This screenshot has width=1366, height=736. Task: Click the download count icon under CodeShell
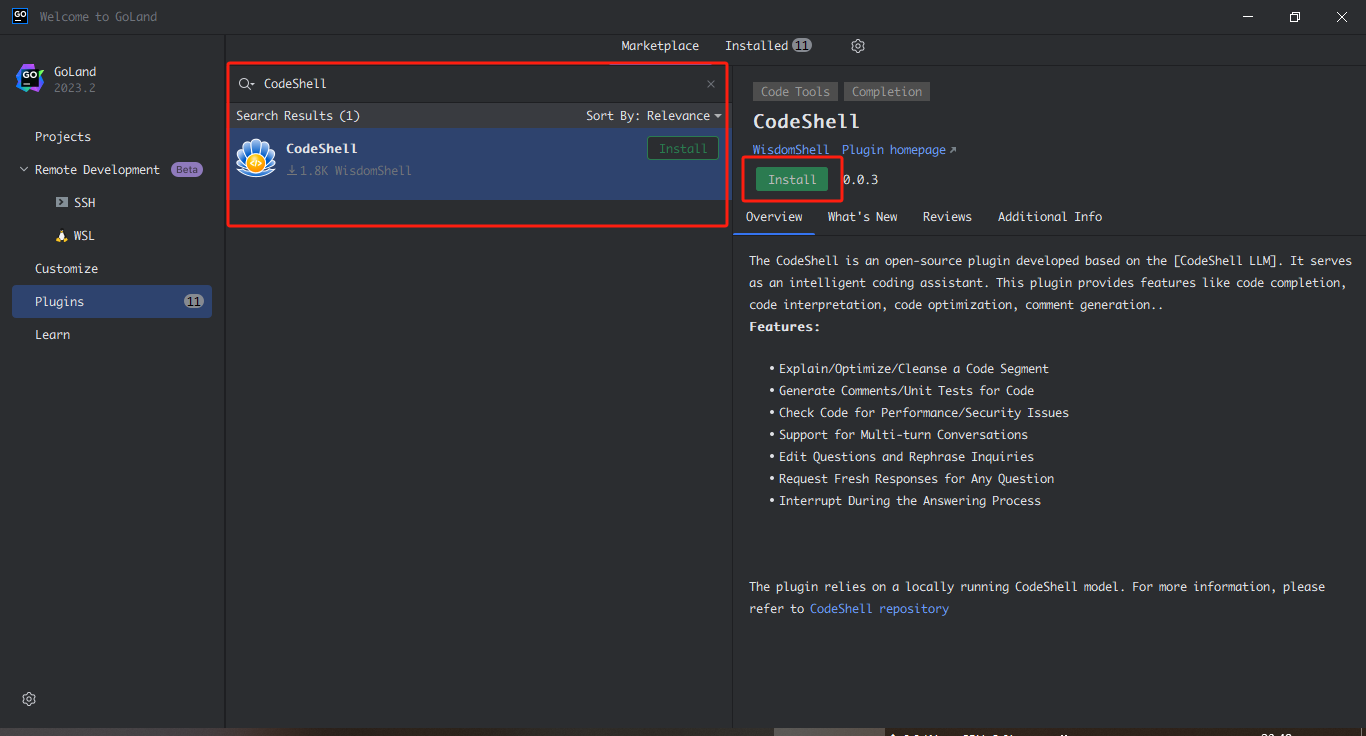tap(292, 171)
